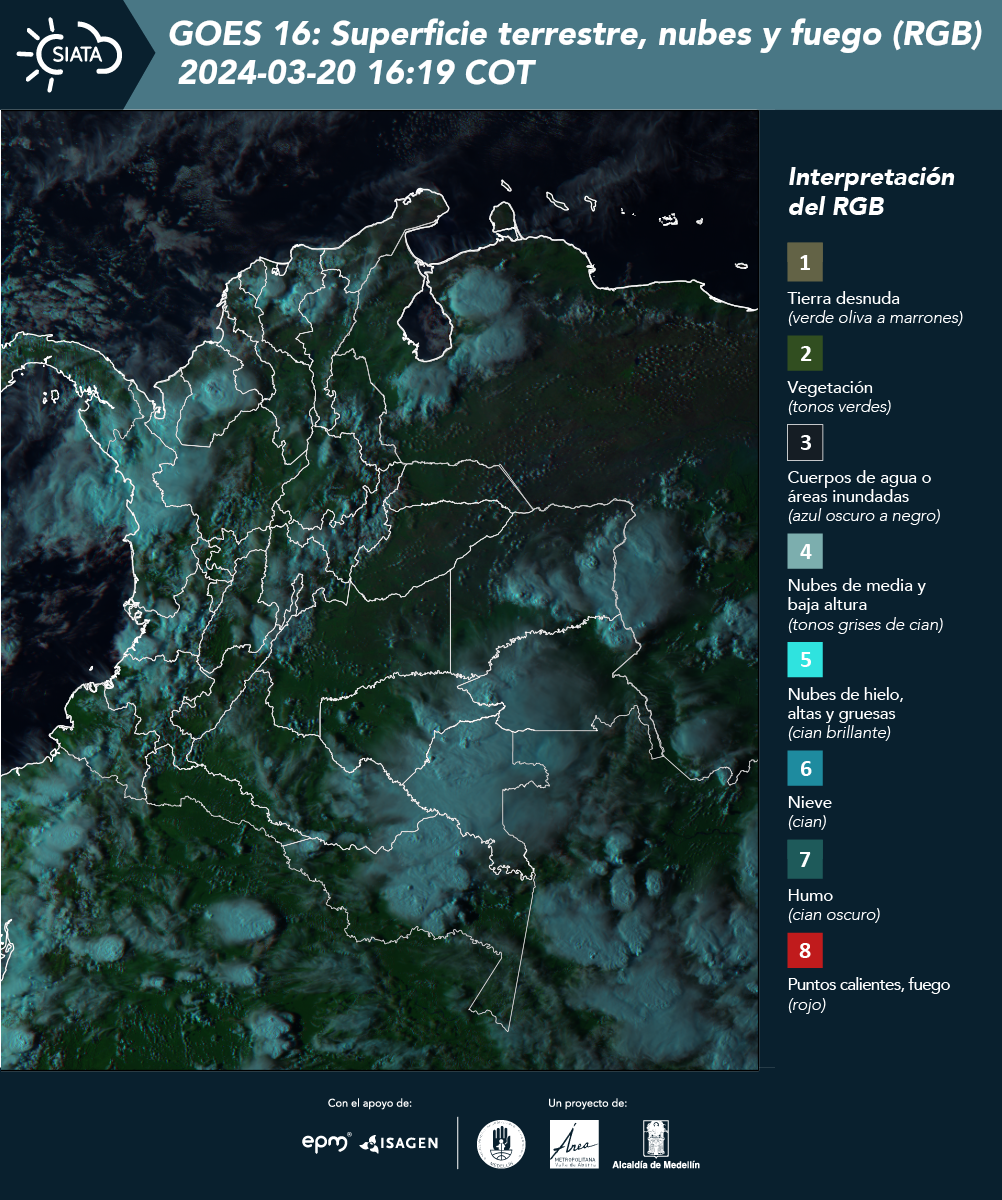Click the label "Nubes de hielo, altas y gruesas"
Image resolution: width=1002 pixels, height=1200 pixels.
click(x=846, y=704)
